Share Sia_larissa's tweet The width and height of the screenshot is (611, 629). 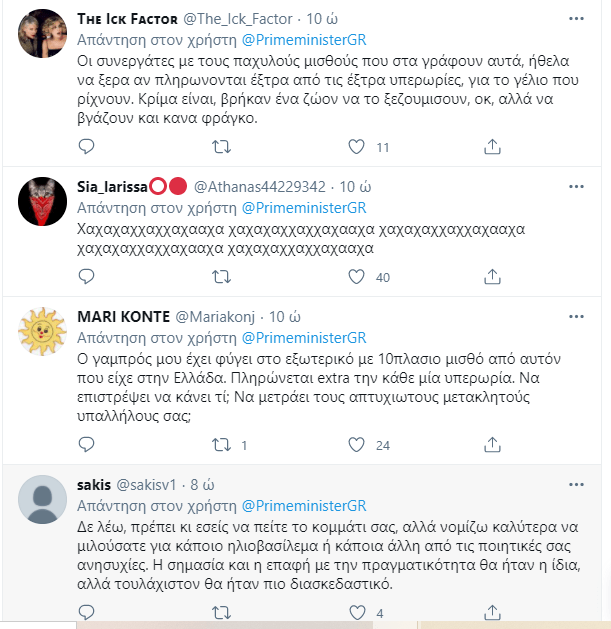pyautogui.click(x=492, y=279)
